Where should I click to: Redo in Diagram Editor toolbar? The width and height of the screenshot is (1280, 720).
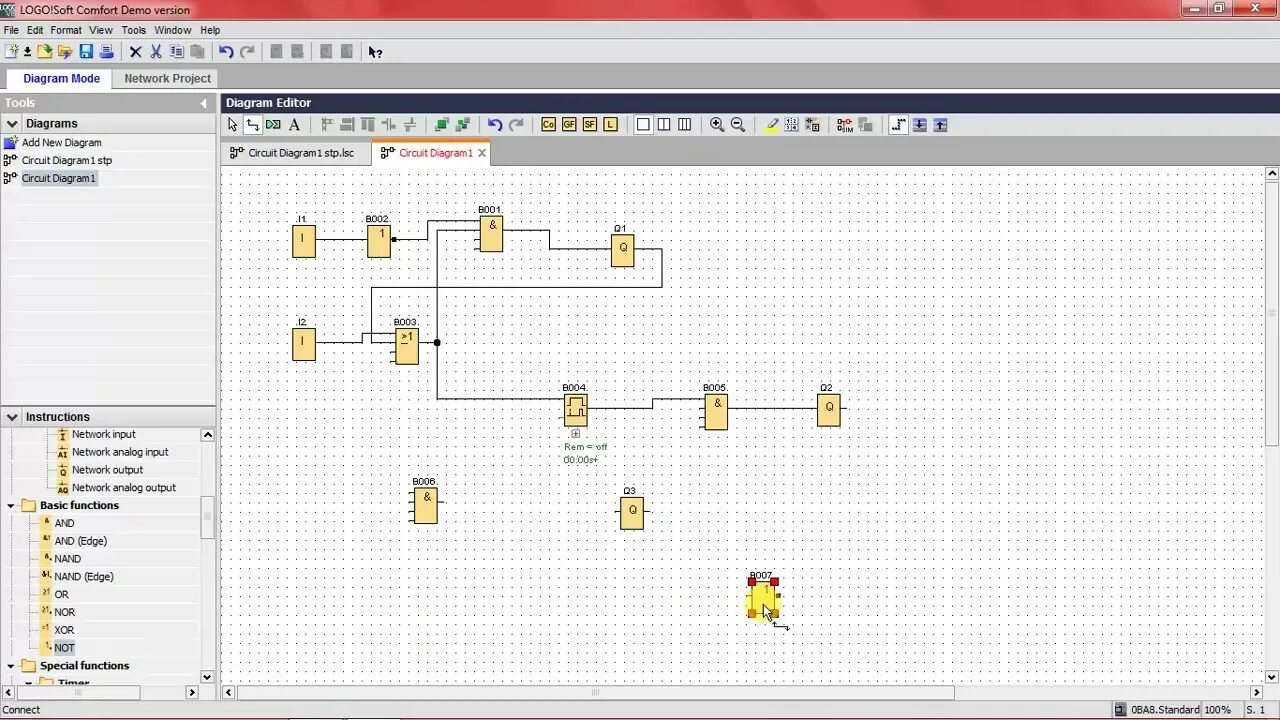pos(516,125)
